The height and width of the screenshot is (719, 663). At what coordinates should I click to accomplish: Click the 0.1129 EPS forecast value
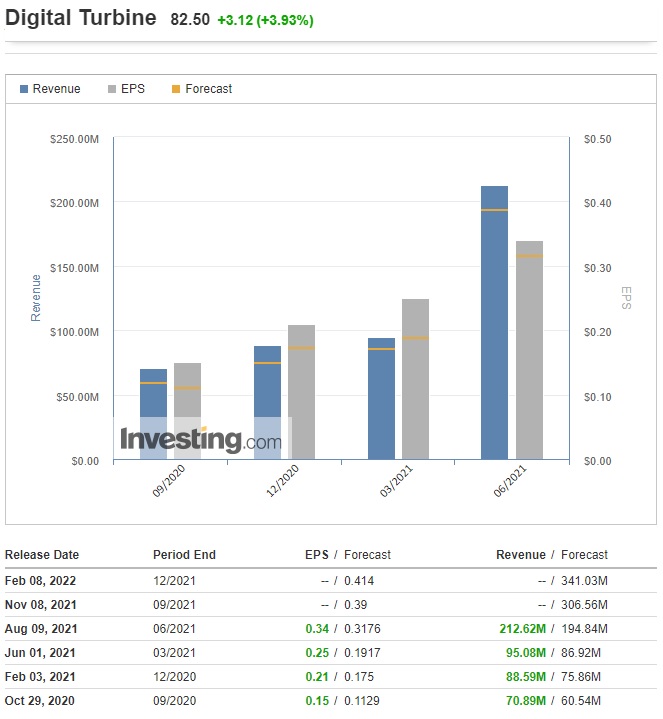(x=362, y=701)
